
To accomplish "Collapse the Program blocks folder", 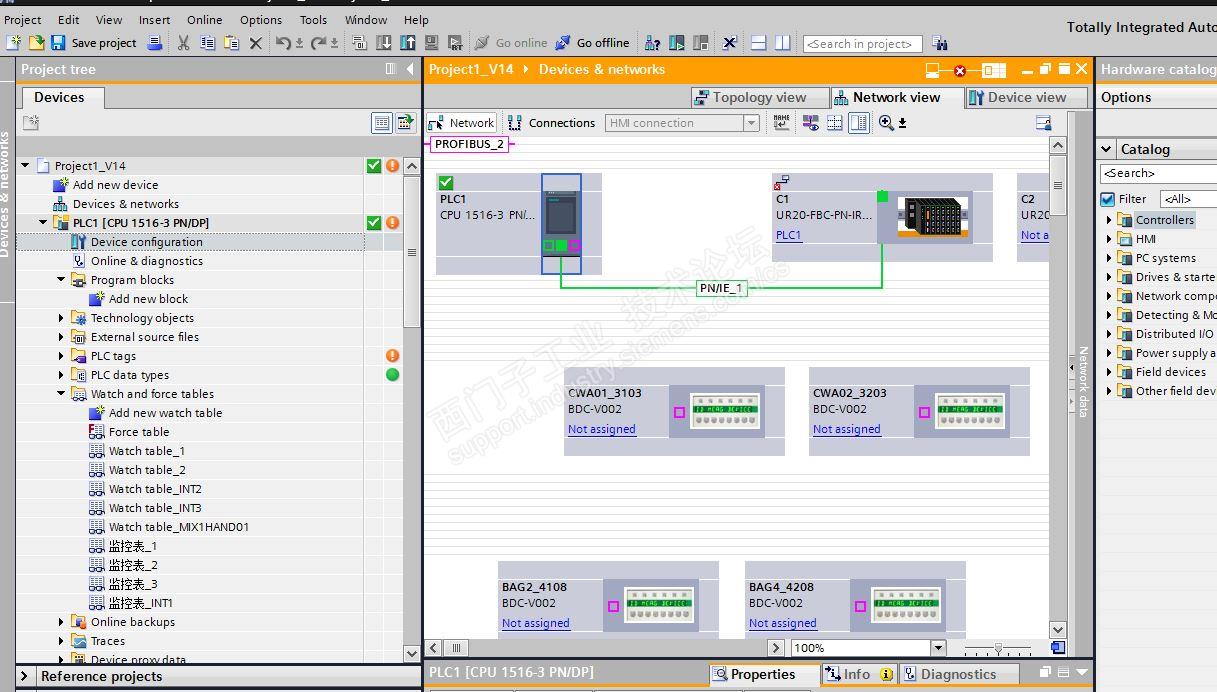I will (61, 280).
